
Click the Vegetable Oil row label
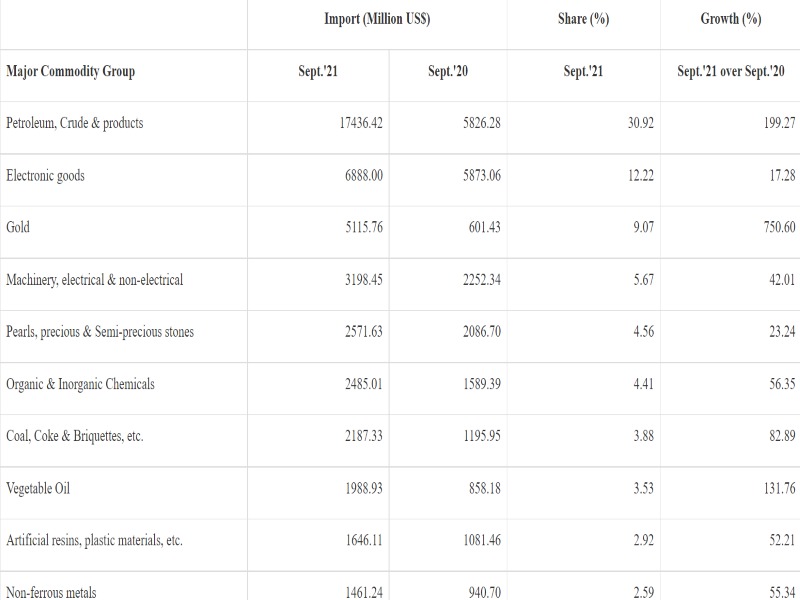click(38, 489)
